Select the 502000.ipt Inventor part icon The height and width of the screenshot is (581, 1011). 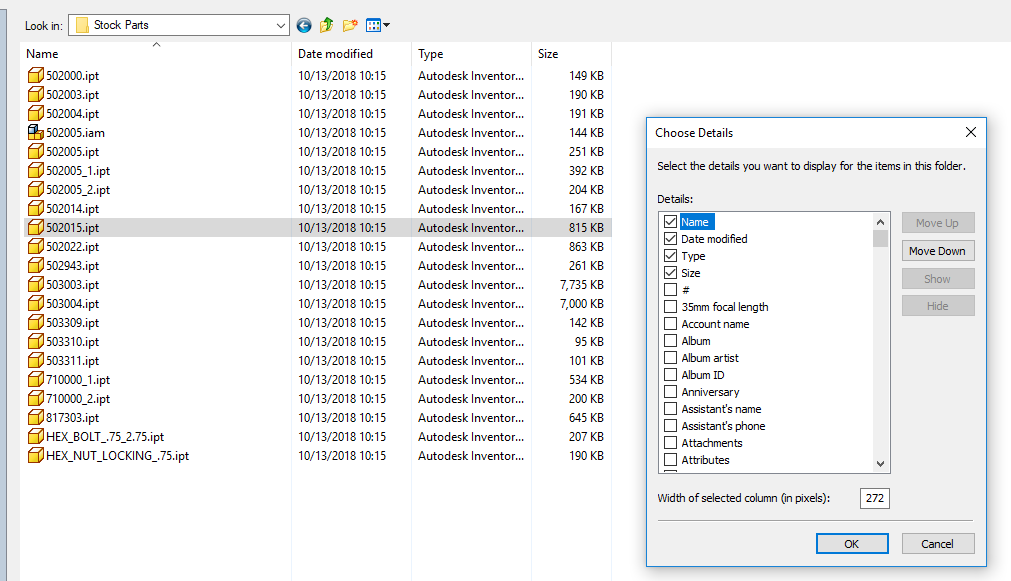click(36, 75)
